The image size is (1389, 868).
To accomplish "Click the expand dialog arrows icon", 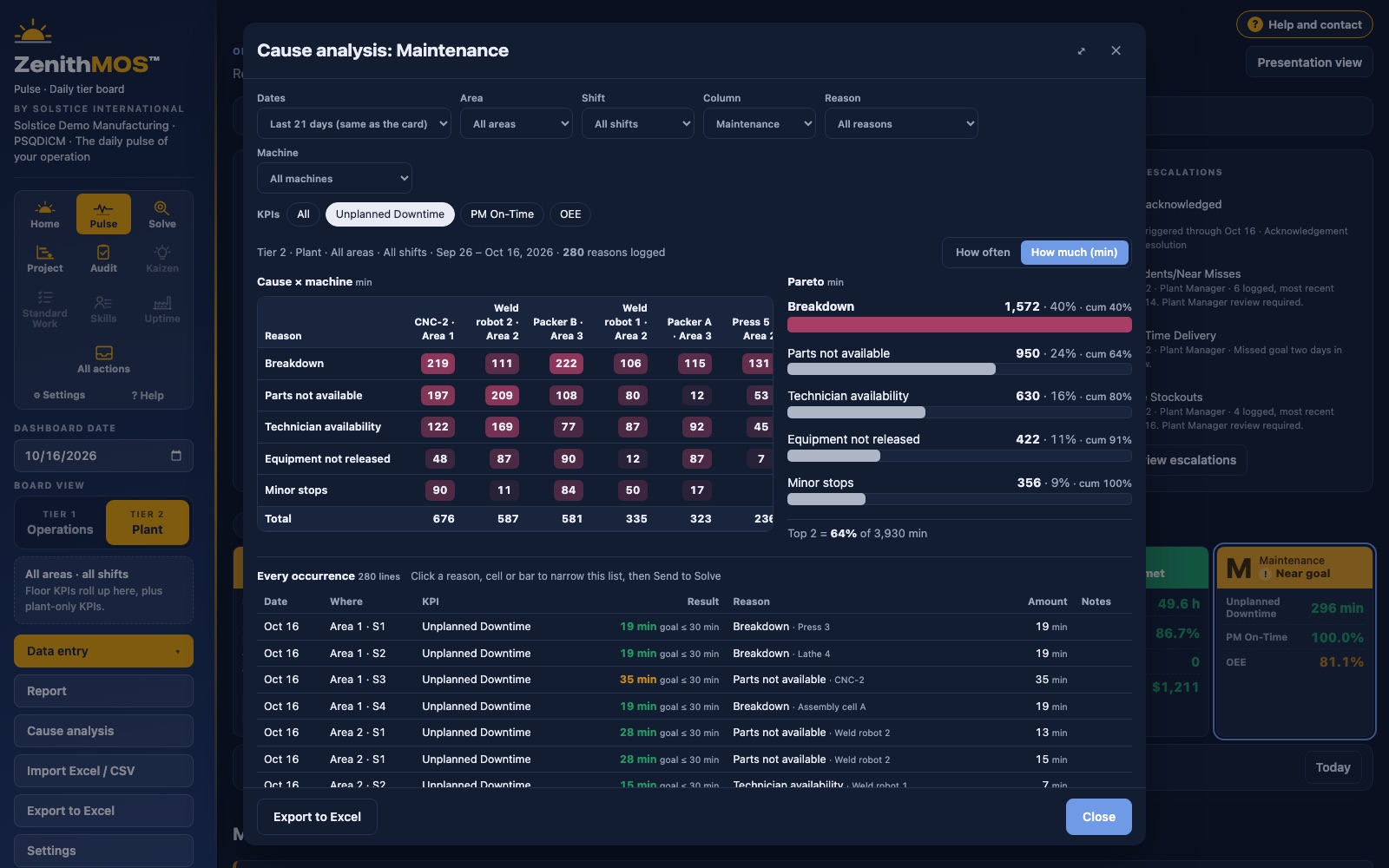I will [x=1081, y=51].
